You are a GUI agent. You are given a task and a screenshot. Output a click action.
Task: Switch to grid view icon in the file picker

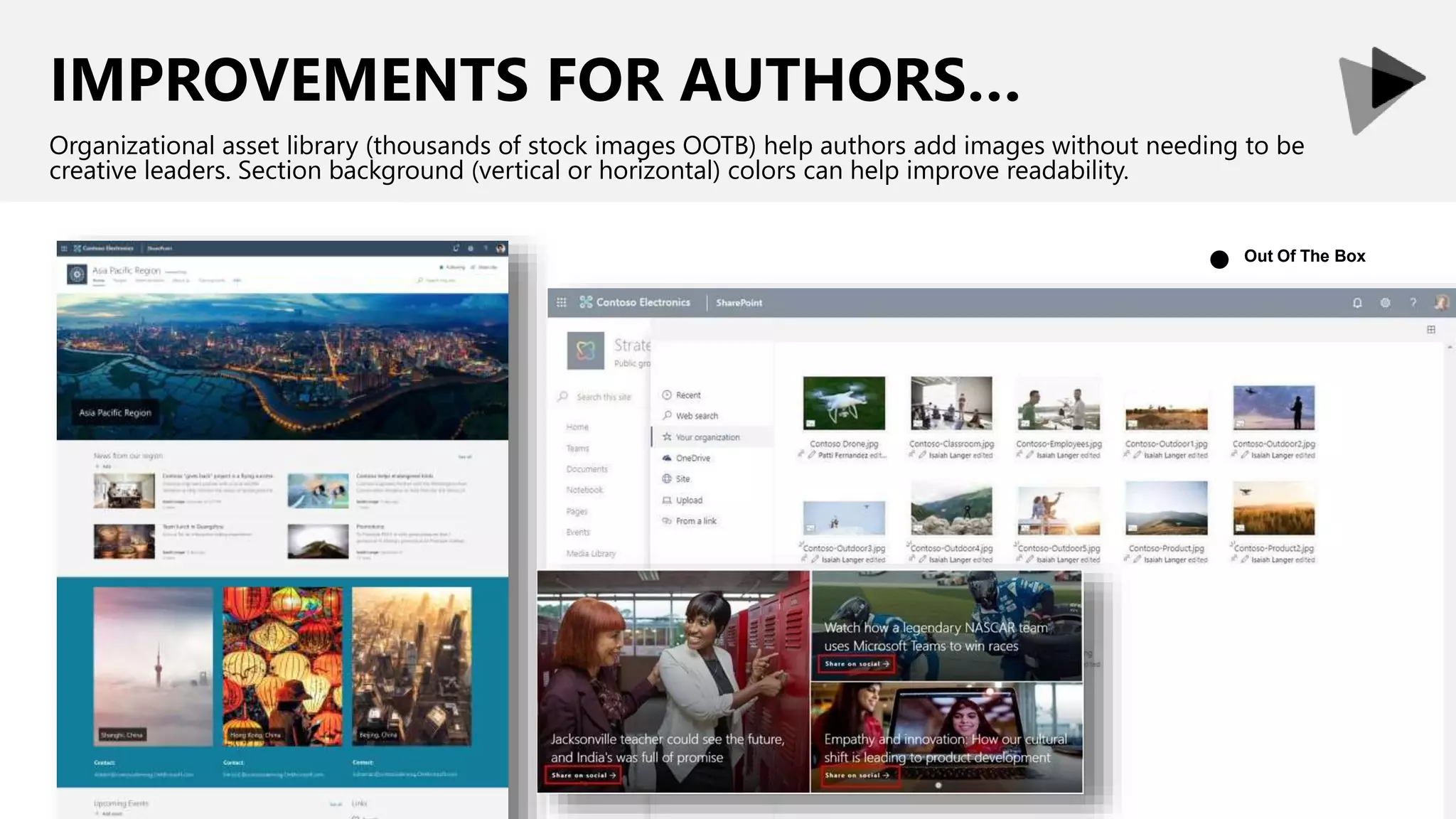(1430, 329)
